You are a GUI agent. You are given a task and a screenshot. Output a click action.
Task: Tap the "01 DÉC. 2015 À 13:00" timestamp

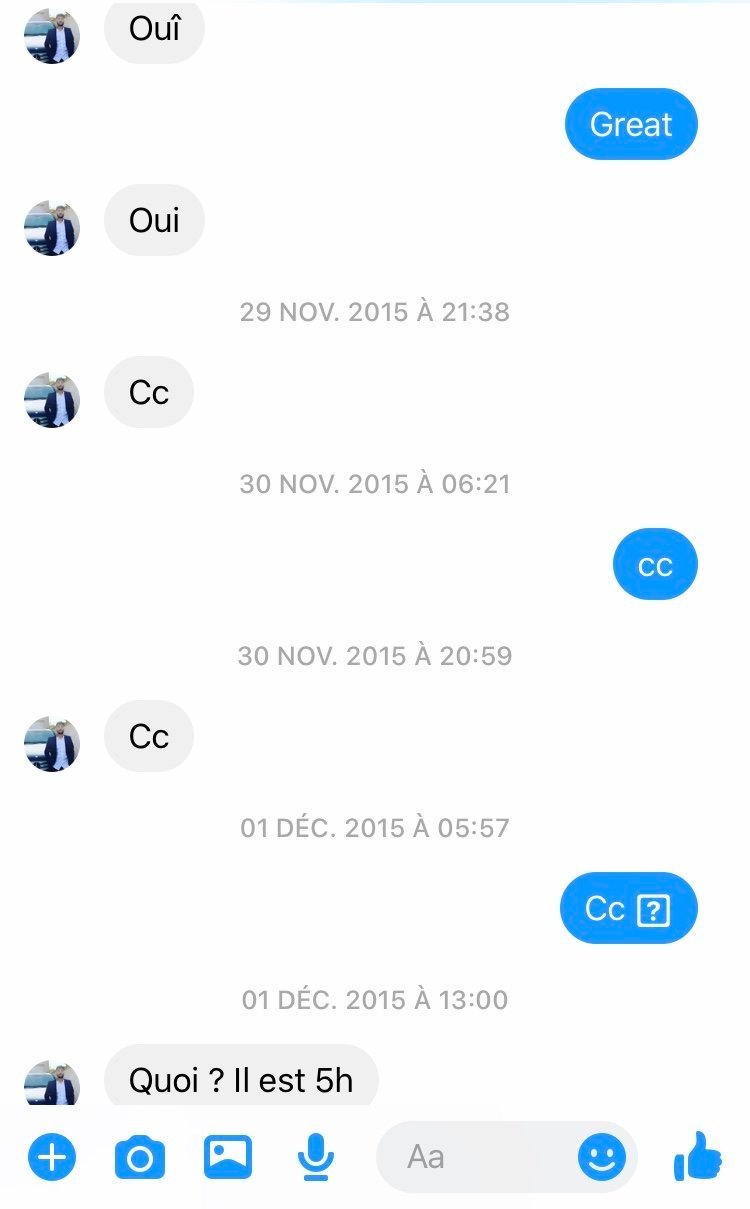(x=375, y=1000)
